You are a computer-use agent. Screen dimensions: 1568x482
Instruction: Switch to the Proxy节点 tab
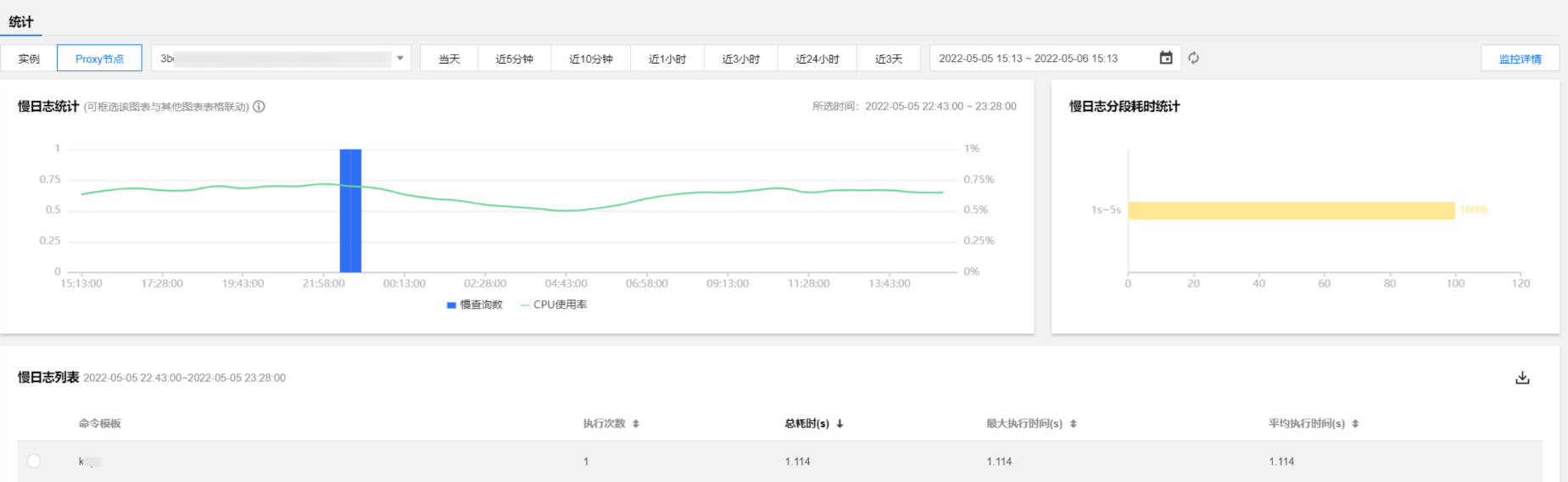tap(99, 59)
